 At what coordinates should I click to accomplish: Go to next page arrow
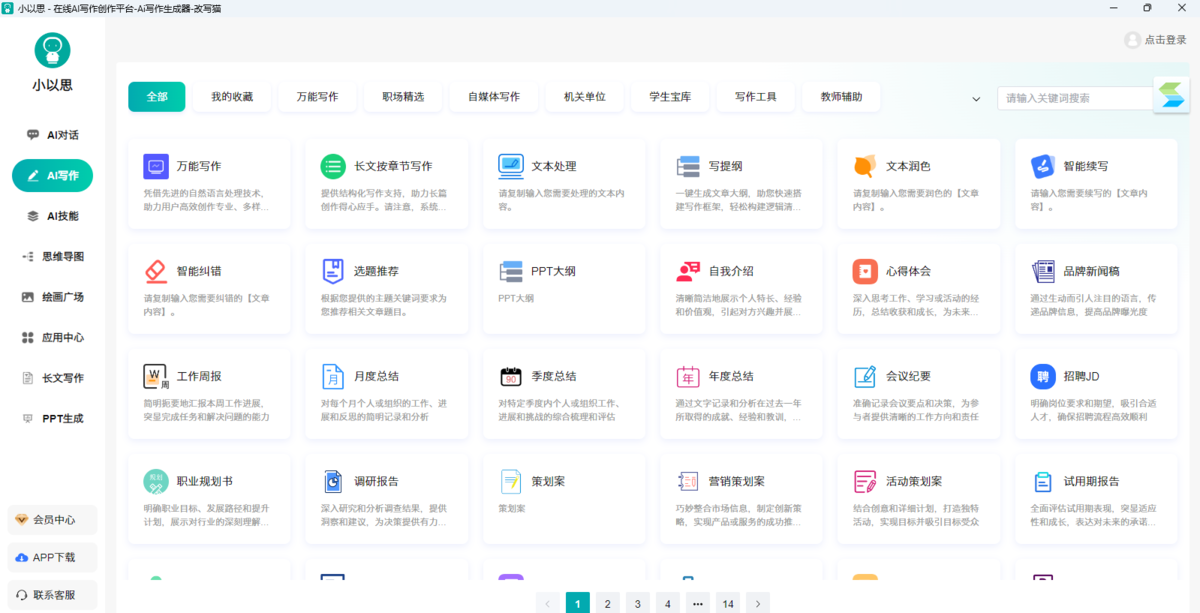point(758,603)
